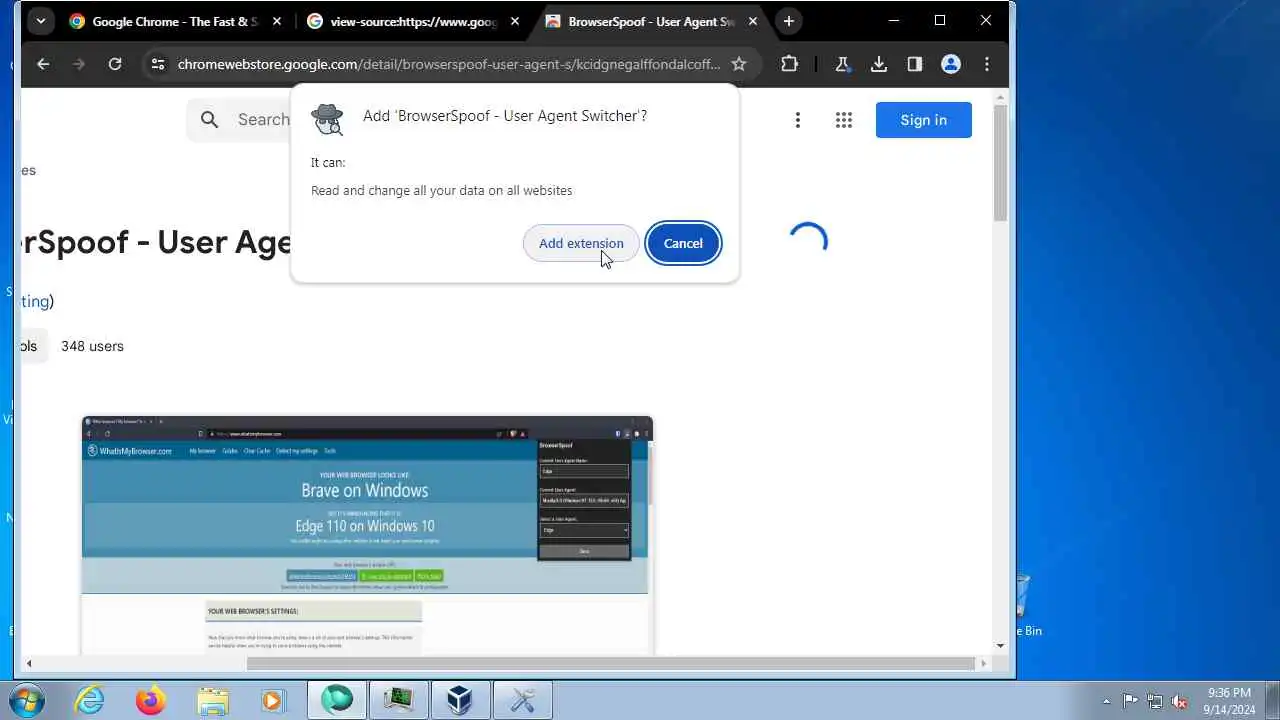
Task: Open Chrome's main three-dot menu
Action: [987, 64]
